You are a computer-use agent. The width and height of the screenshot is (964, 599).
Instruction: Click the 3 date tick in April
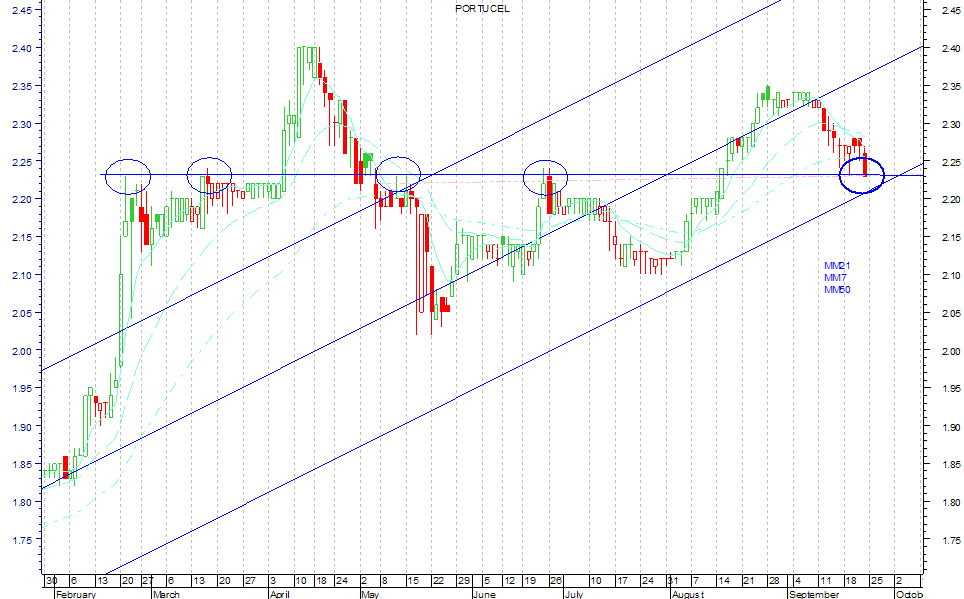point(274,581)
